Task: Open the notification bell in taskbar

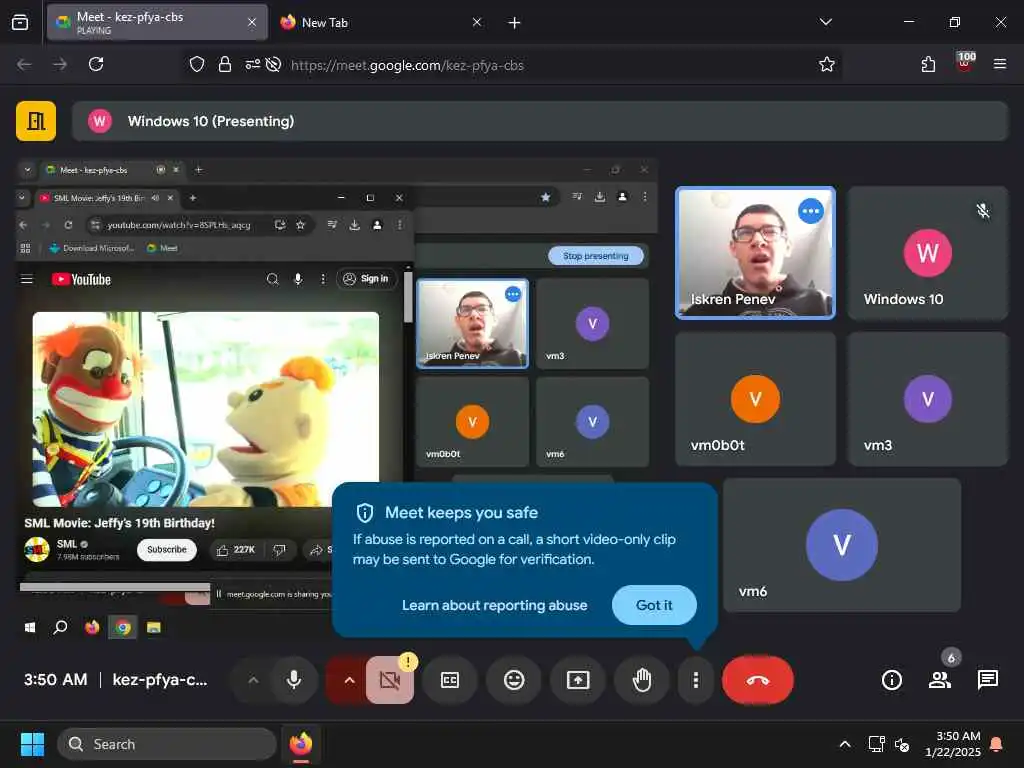Action: (x=997, y=744)
